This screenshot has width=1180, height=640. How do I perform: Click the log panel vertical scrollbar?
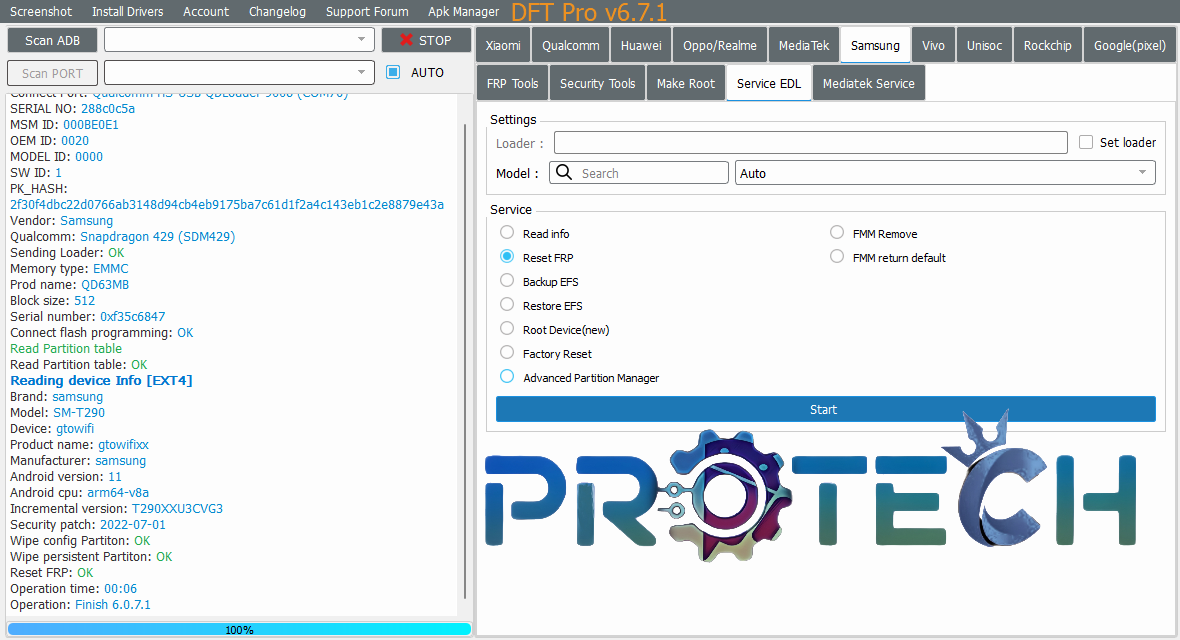coord(464,361)
